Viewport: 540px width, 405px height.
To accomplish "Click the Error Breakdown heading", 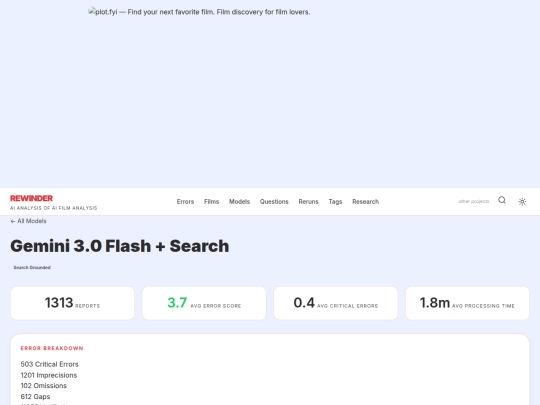I will tap(52, 348).
